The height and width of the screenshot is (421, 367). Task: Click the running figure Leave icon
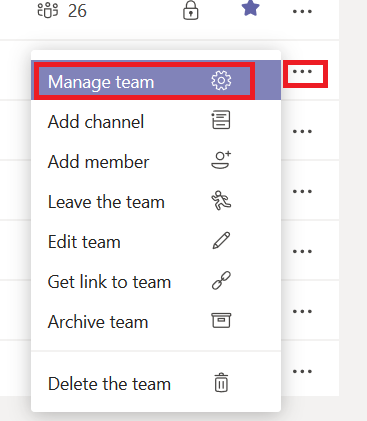point(221,200)
